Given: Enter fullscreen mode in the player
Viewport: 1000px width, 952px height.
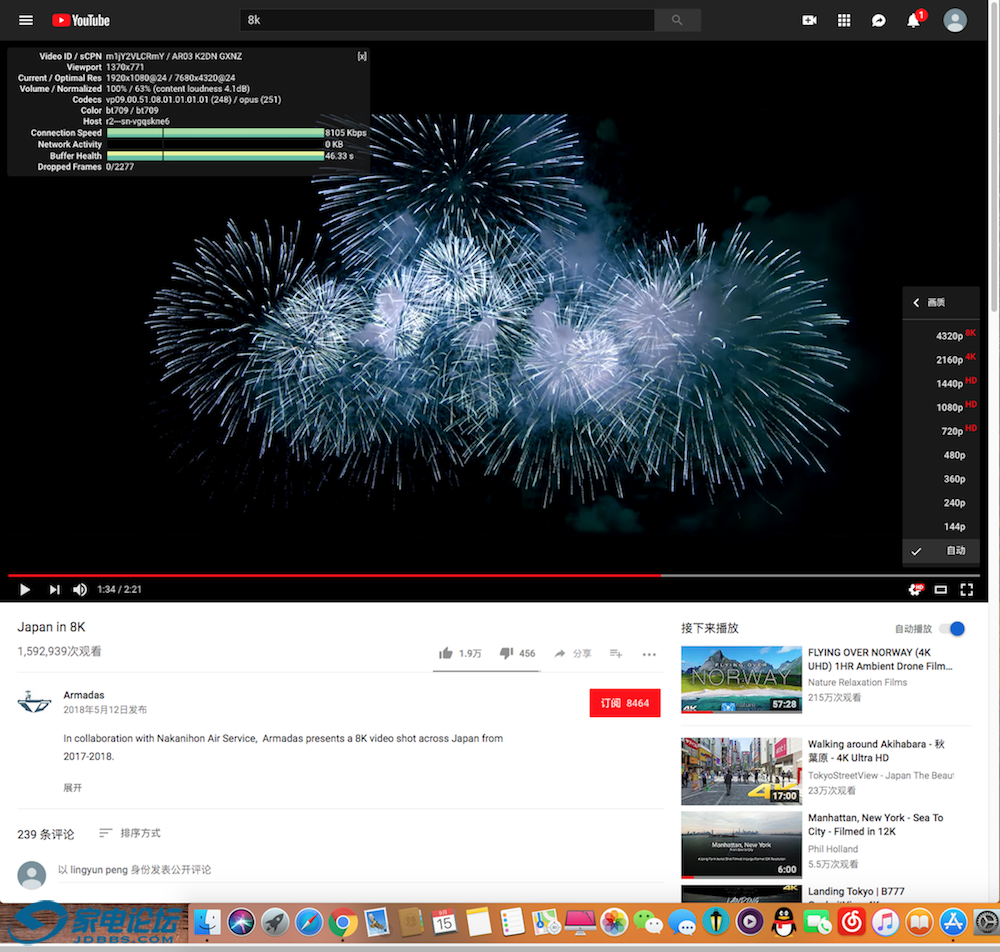Looking at the screenshot, I should [x=967, y=590].
